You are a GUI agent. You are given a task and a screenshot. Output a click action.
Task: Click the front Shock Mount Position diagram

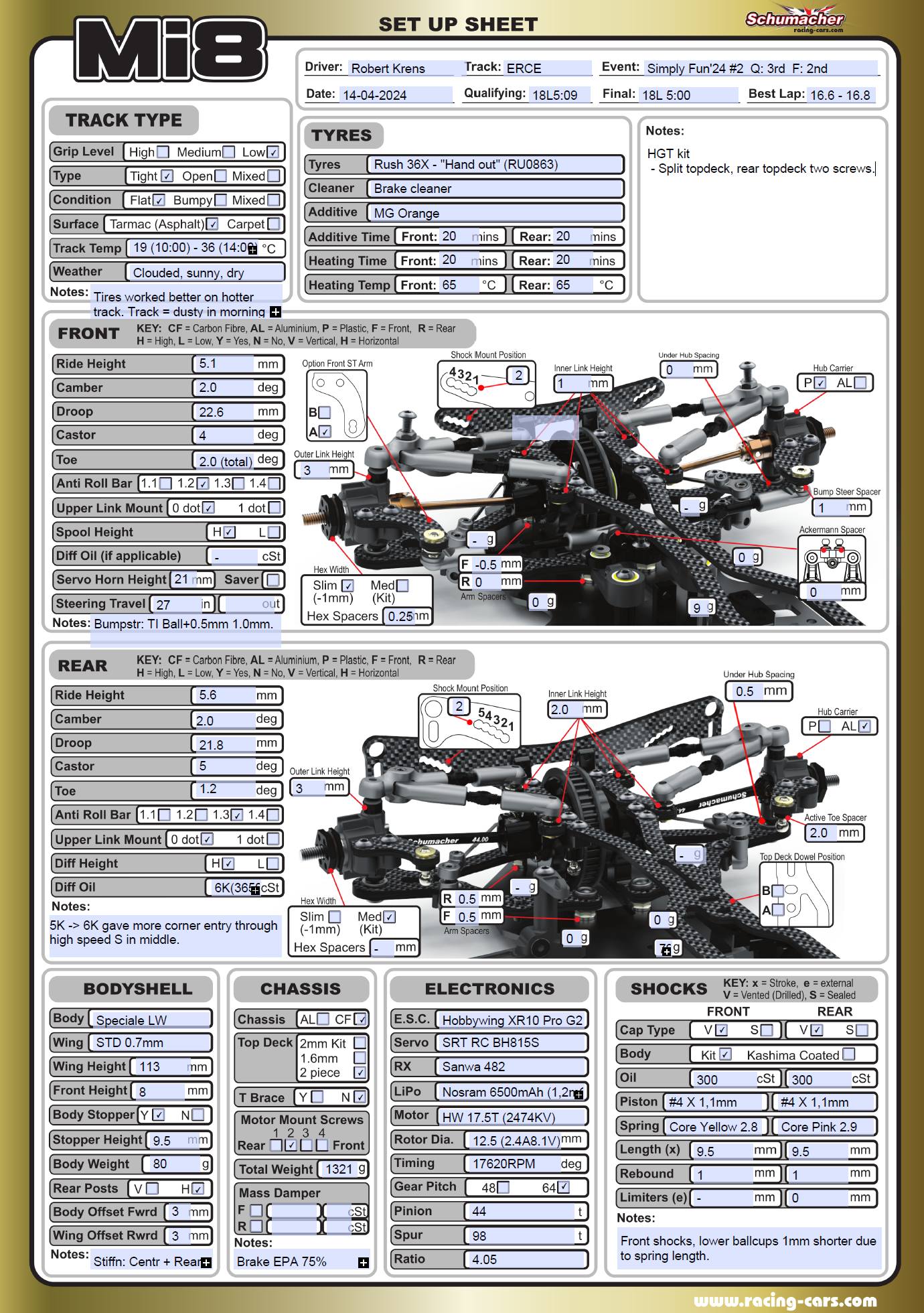point(487,384)
